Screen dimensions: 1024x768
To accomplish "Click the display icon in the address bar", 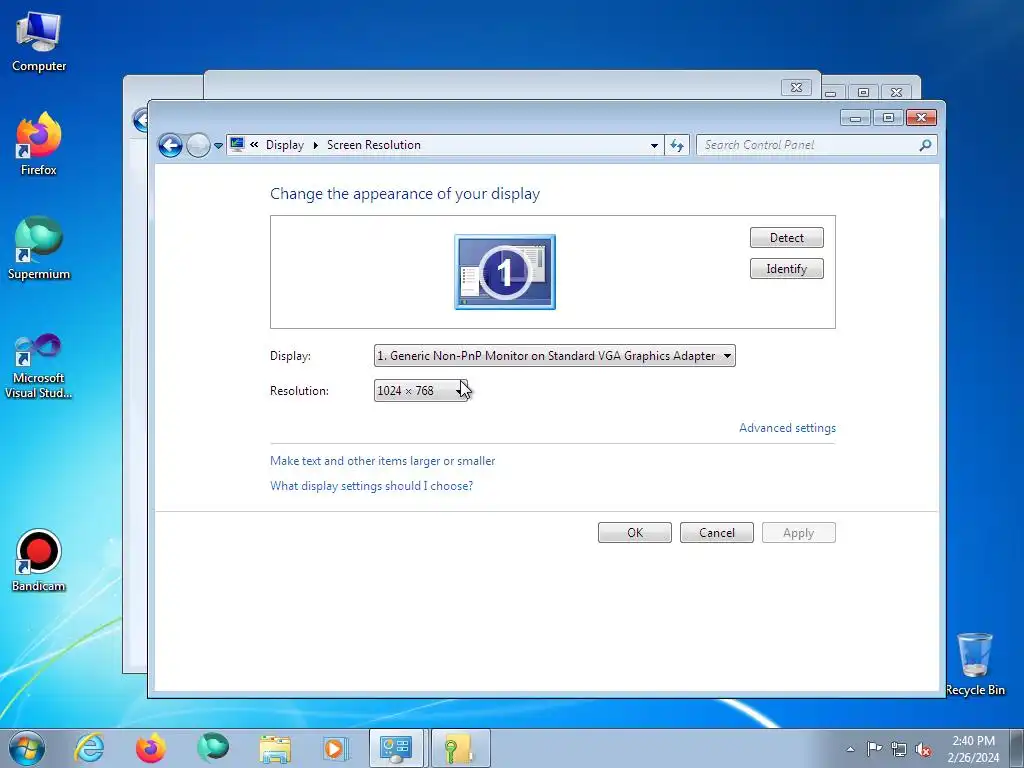I will (x=237, y=144).
